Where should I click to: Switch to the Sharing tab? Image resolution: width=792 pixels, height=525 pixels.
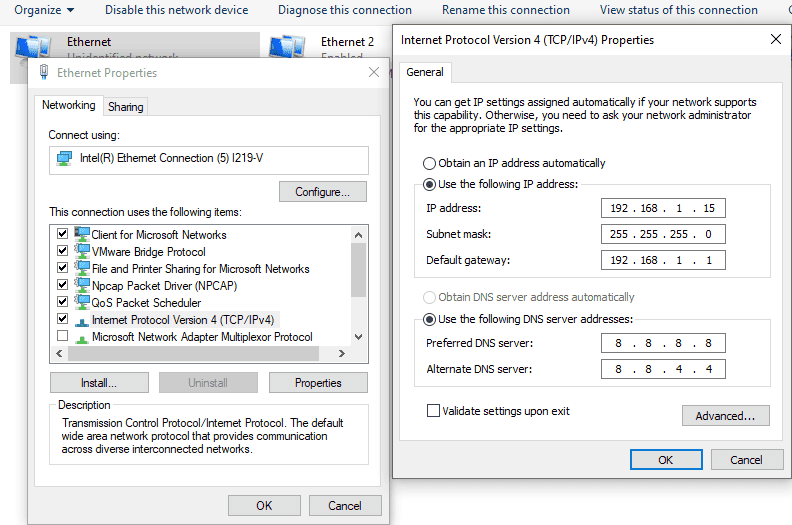[x=125, y=107]
